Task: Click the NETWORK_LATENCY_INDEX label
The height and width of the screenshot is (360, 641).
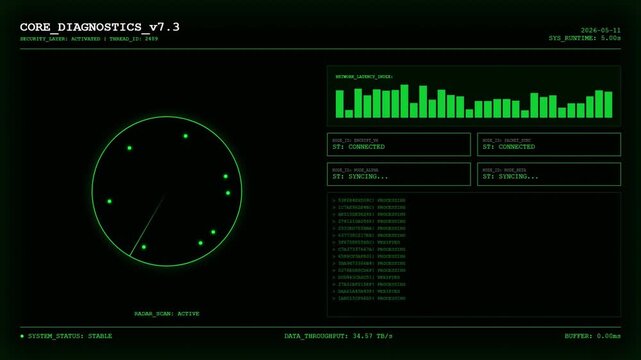Action: 364,76
